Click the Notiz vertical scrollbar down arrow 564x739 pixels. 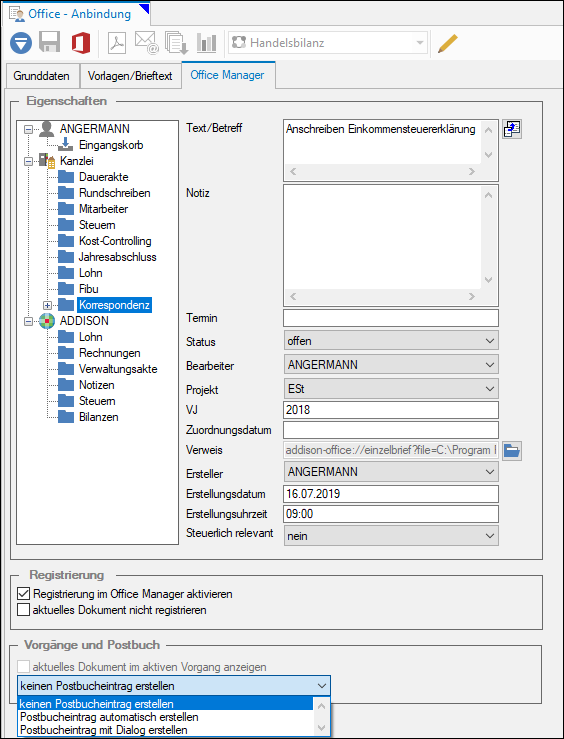click(x=489, y=280)
